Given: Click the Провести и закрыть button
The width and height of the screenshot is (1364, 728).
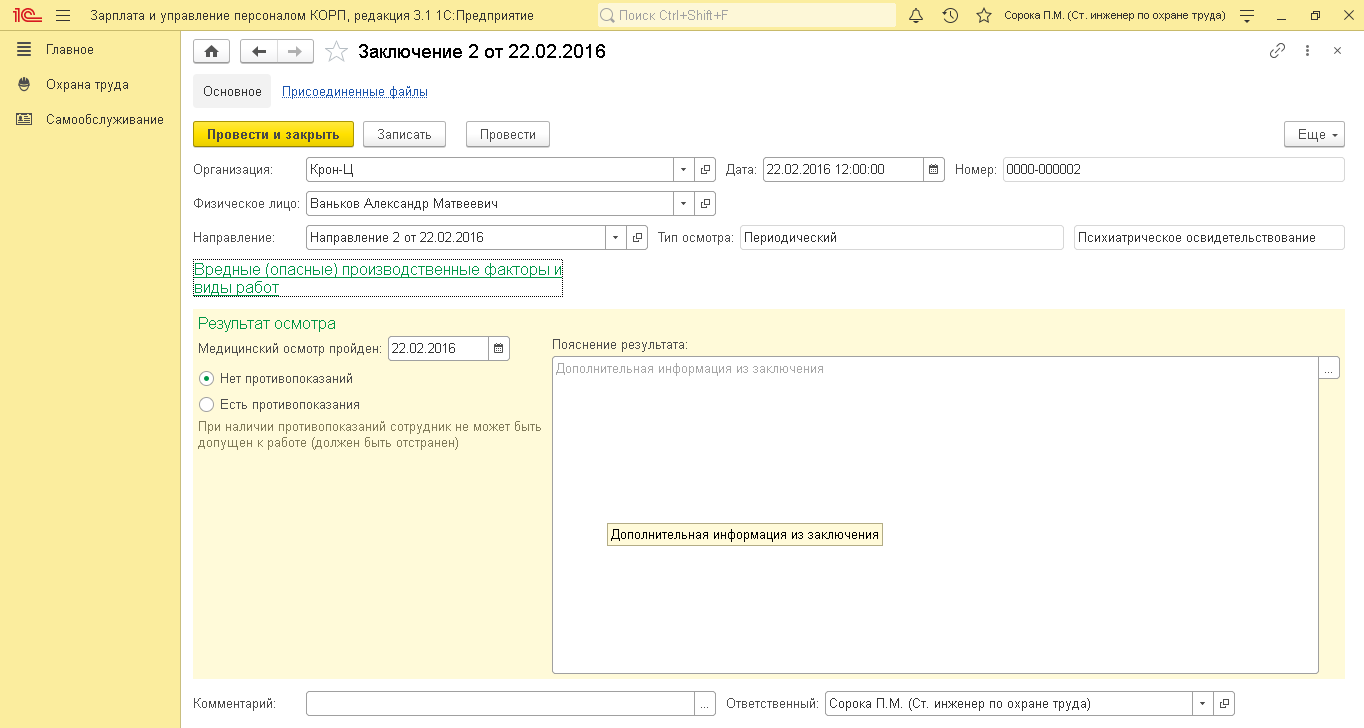Looking at the screenshot, I should [x=273, y=135].
